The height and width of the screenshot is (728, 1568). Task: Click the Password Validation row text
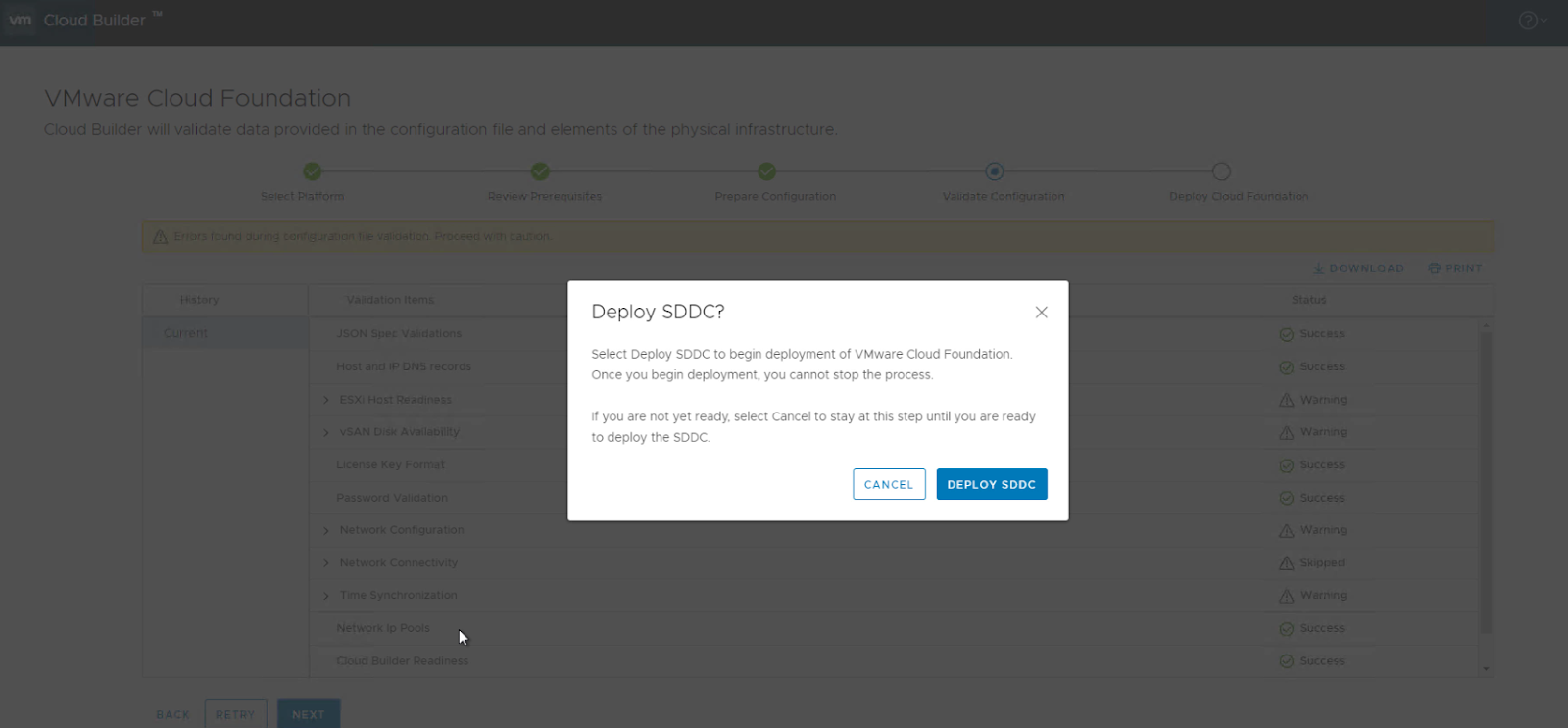coord(392,498)
